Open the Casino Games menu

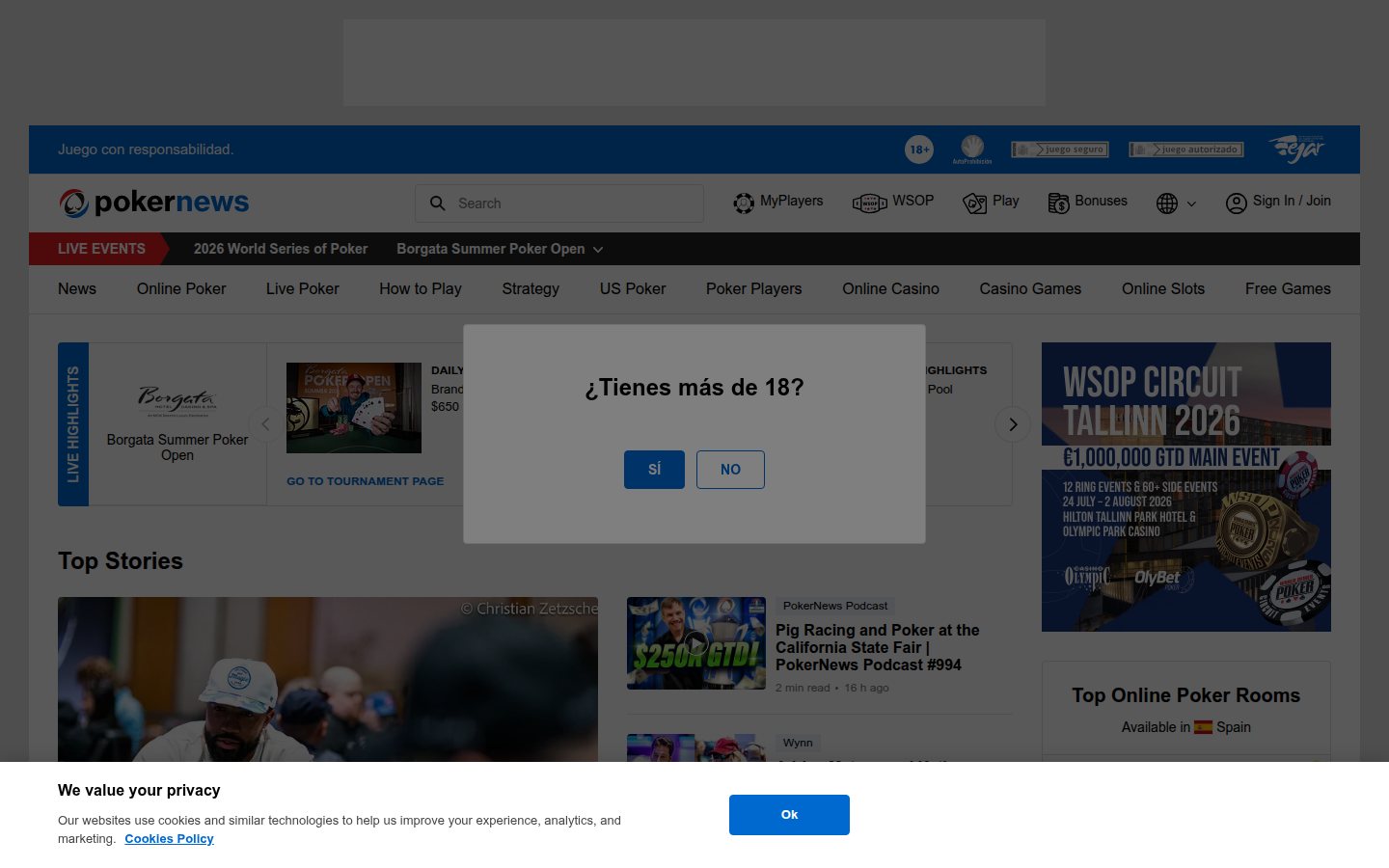click(1030, 288)
